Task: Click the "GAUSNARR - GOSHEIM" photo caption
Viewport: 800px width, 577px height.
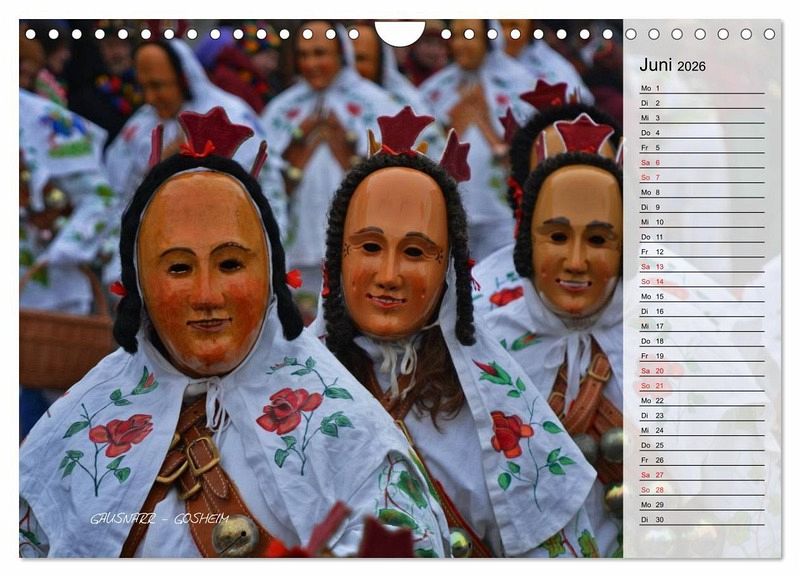Action: [159, 519]
